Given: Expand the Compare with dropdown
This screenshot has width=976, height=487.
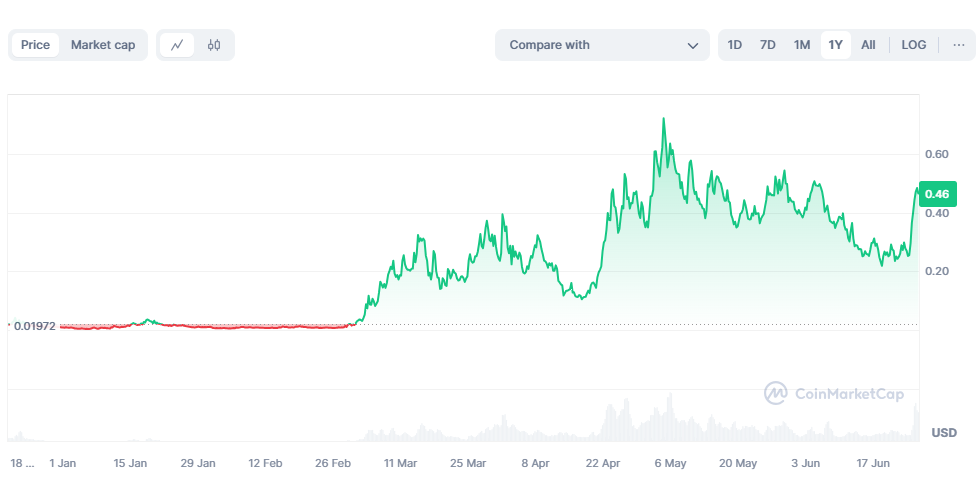Looking at the screenshot, I should [602, 45].
